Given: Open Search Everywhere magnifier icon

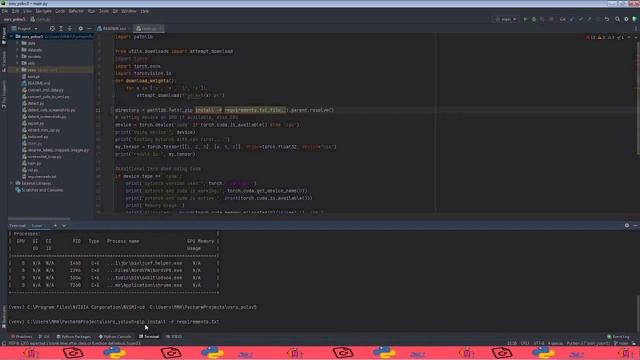Looking at the screenshot, I should tap(618, 19).
